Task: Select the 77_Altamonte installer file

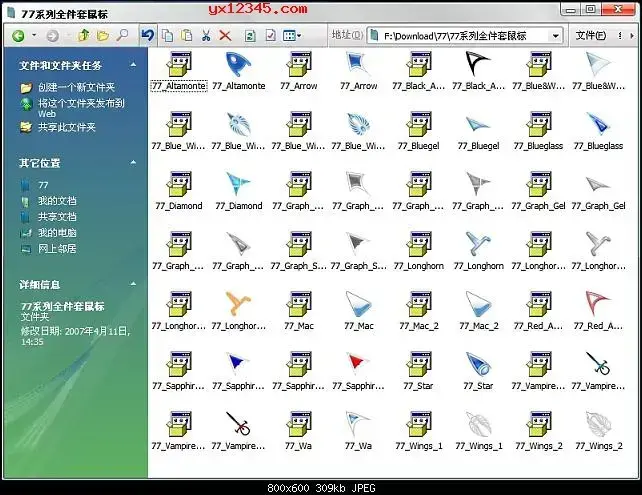Action: [x=179, y=70]
